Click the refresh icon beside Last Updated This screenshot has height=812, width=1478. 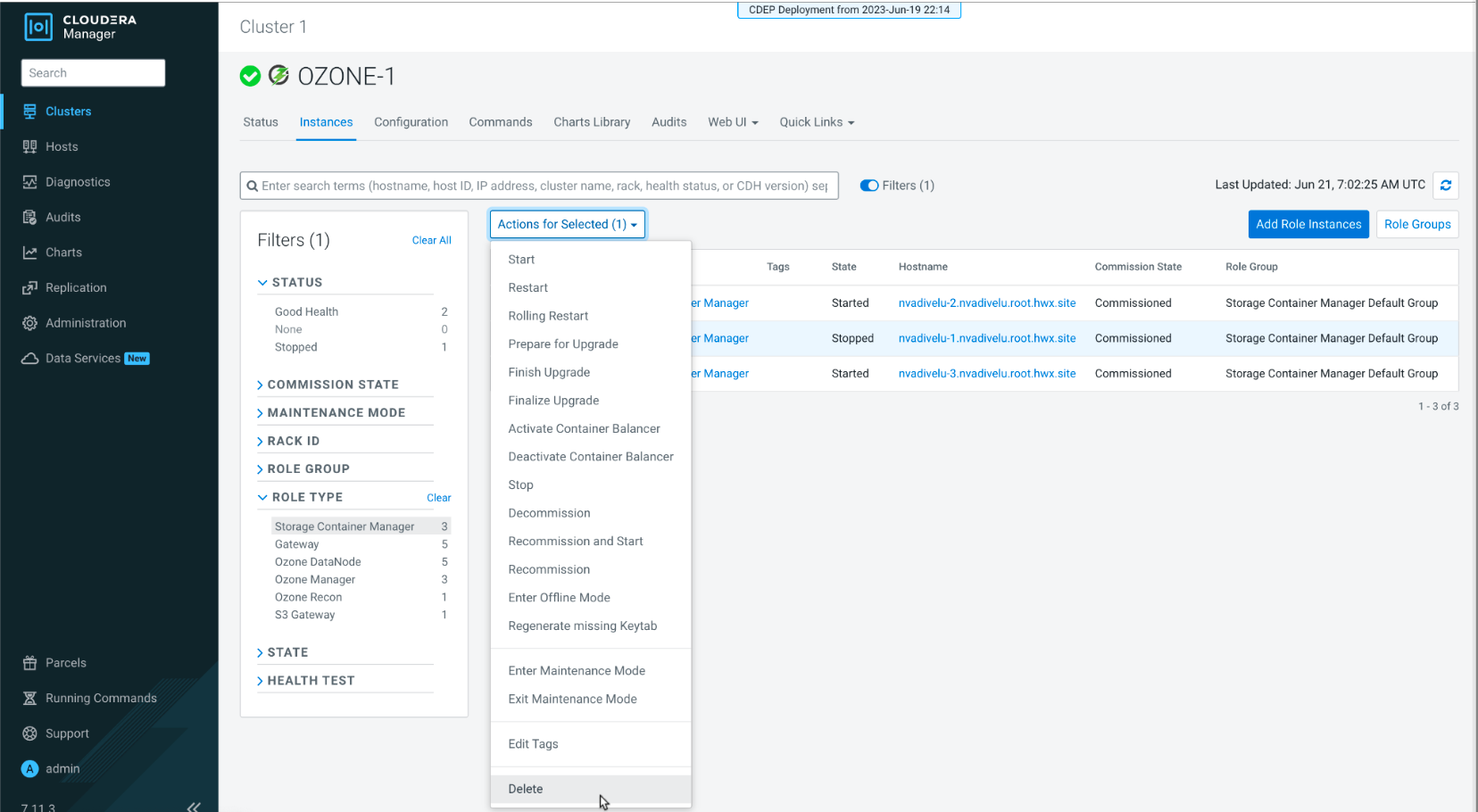pyautogui.click(x=1445, y=186)
